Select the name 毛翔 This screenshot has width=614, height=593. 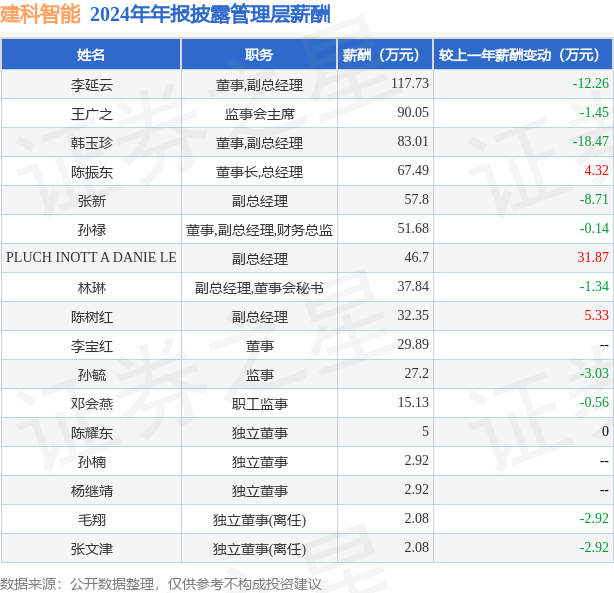(92, 520)
